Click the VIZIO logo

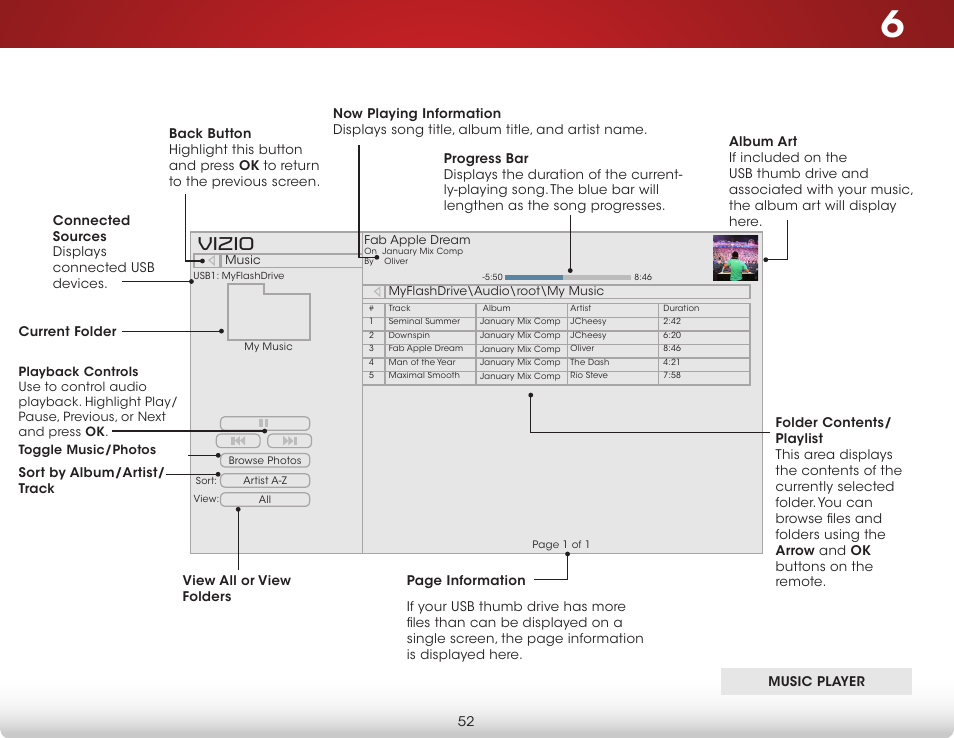(x=226, y=243)
